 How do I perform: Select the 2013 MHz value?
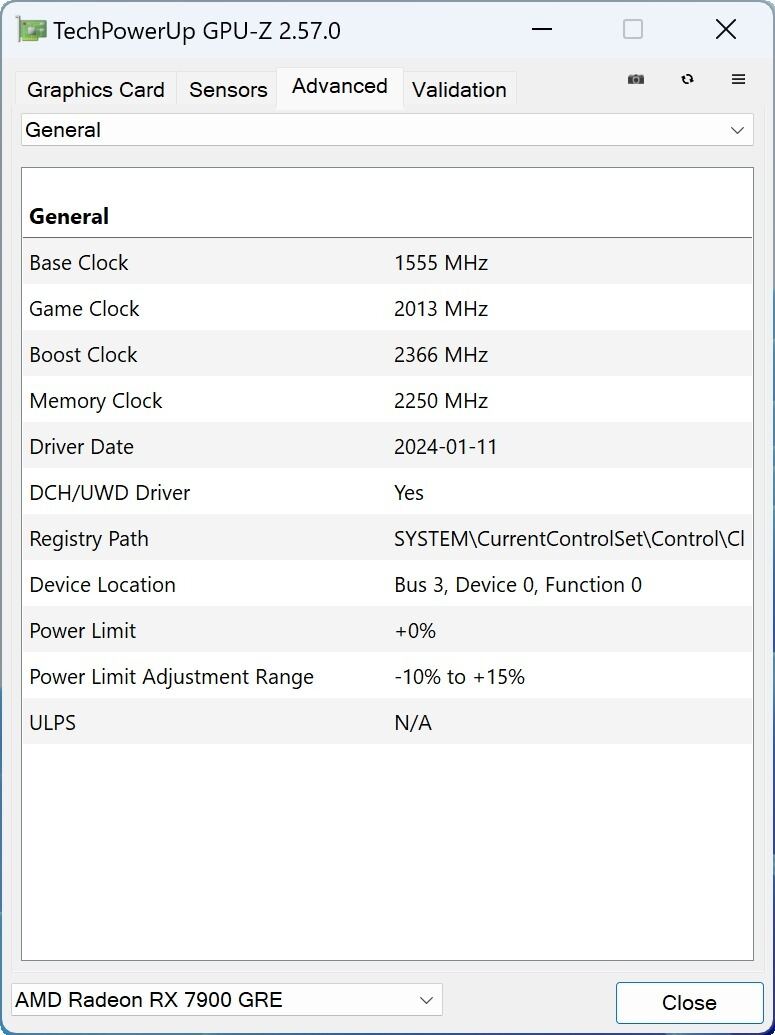pyautogui.click(x=441, y=309)
